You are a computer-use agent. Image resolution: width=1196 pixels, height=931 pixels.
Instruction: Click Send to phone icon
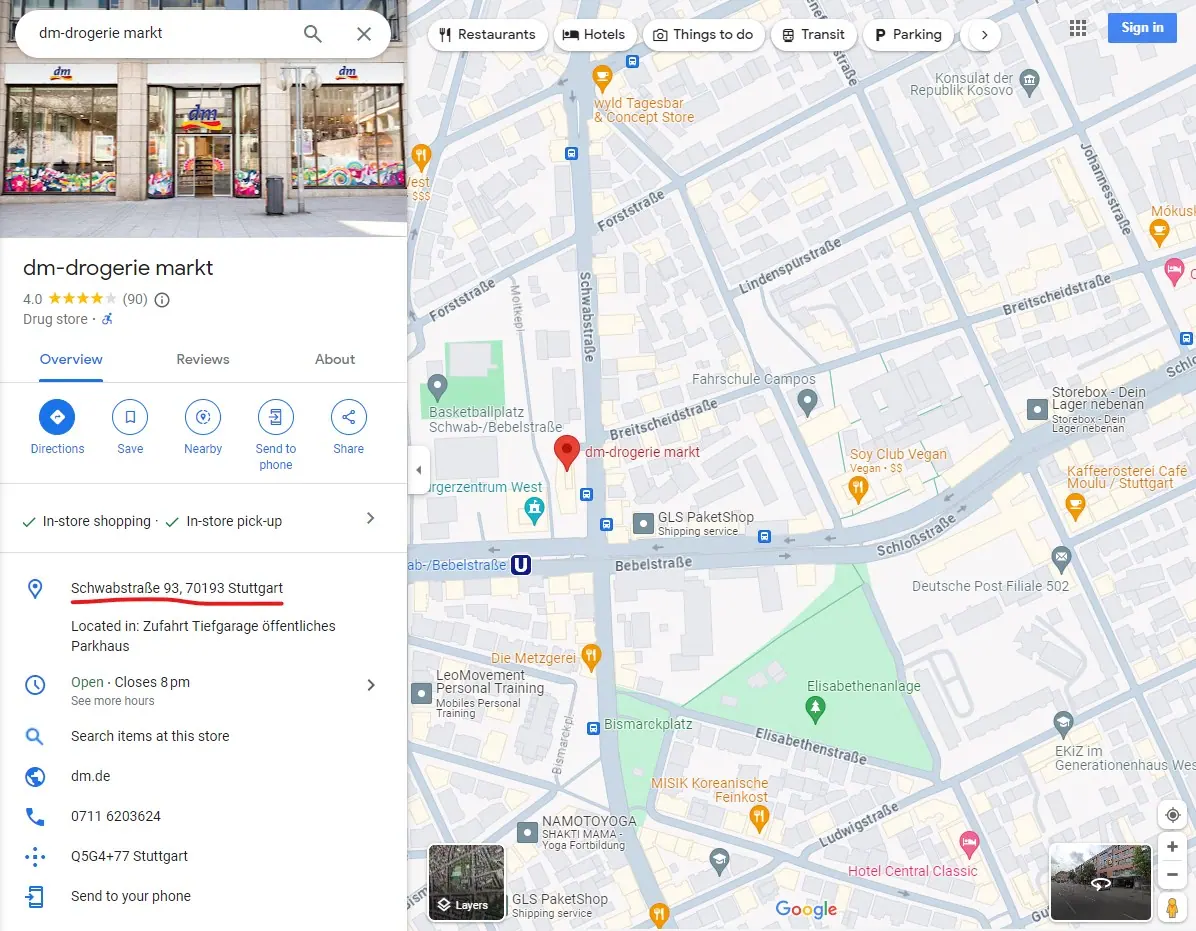(275, 417)
